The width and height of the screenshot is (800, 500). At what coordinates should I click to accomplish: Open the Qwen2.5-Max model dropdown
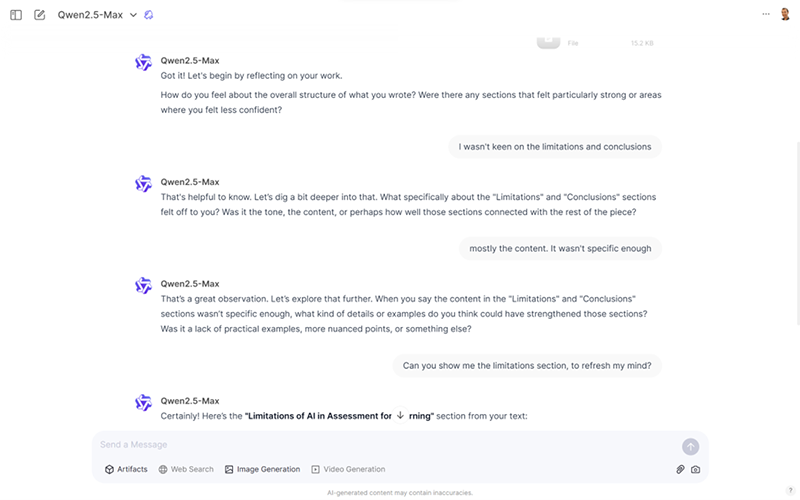click(97, 15)
